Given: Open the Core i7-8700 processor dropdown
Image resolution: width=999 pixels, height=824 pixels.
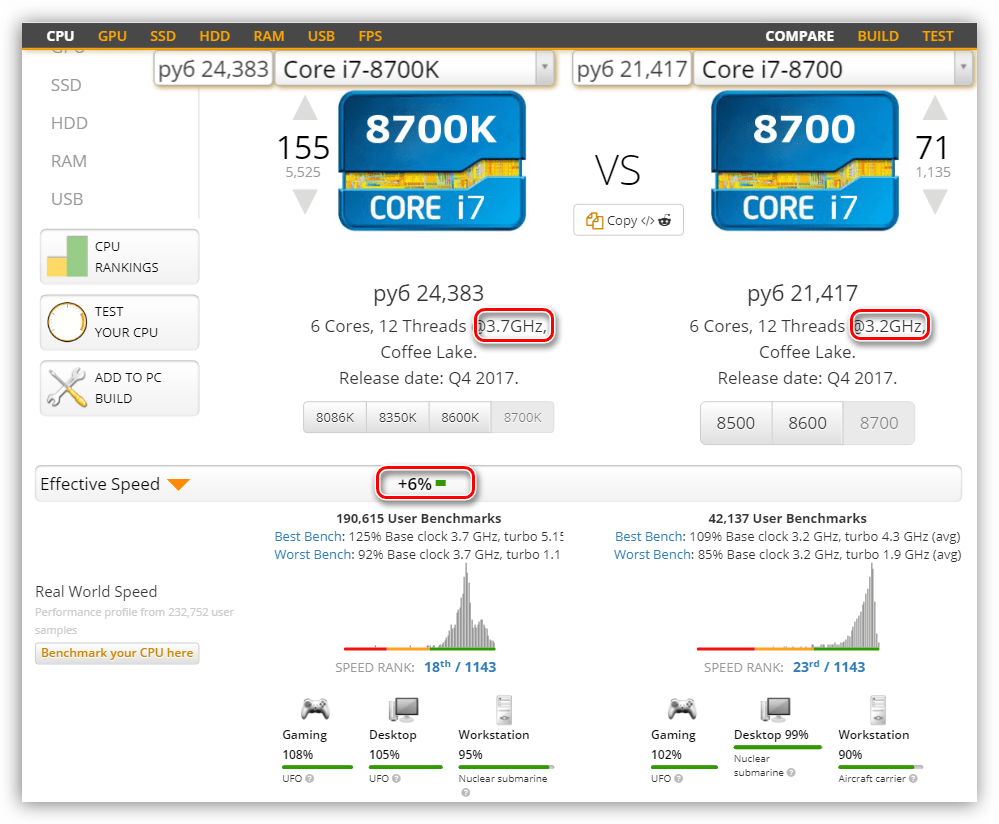Looking at the screenshot, I should [x=963, y=69].
